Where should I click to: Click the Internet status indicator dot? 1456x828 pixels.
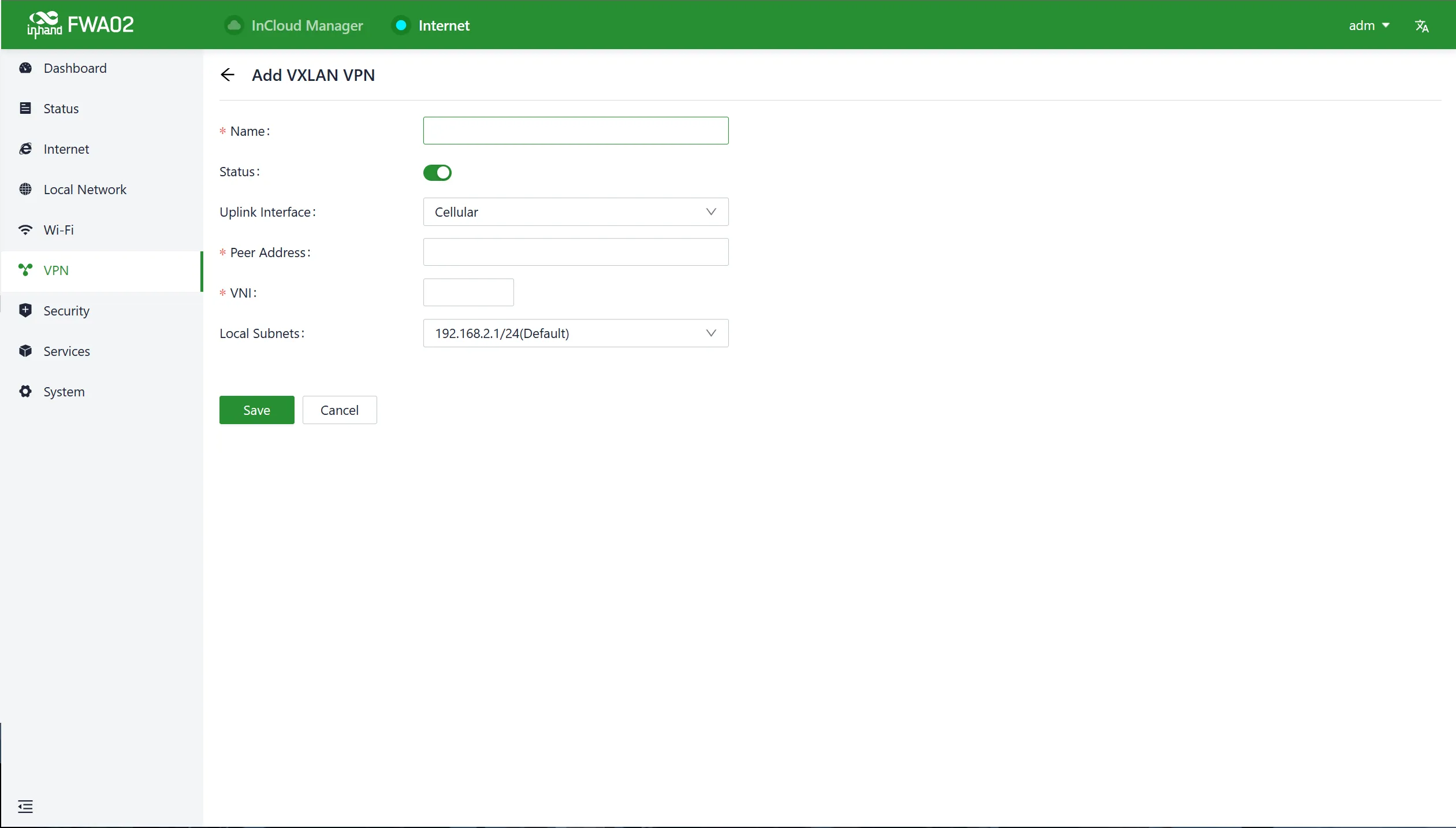pyautogui.click(x=401, y=25)
